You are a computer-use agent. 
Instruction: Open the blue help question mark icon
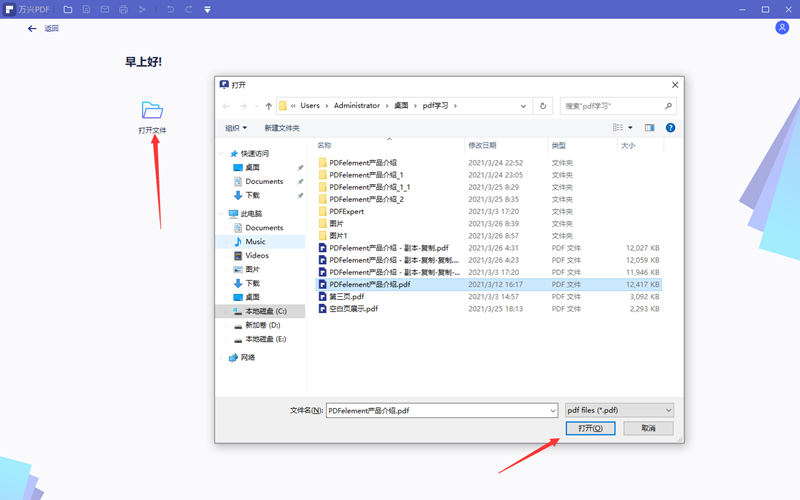670,128
